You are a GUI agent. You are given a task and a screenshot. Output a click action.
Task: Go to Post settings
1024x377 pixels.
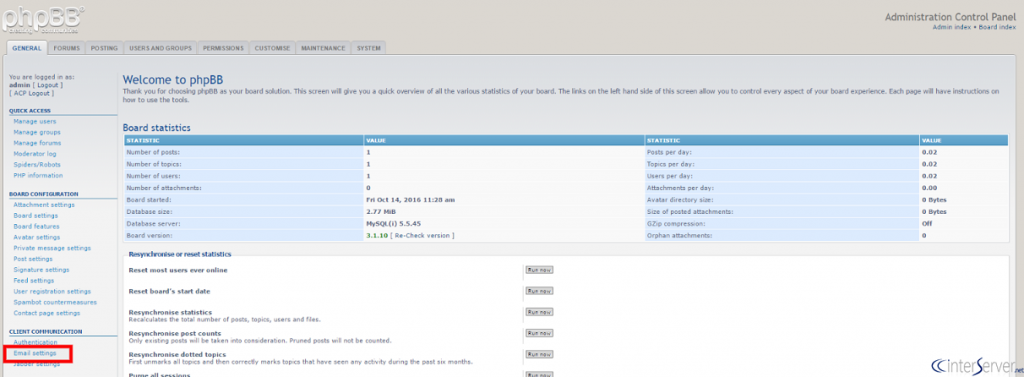[x=33, y=259]
